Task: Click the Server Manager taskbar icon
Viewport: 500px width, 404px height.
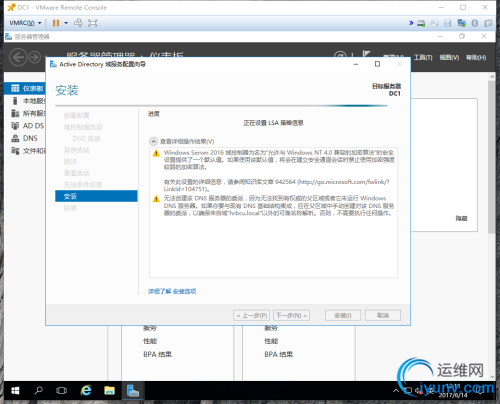Action: (133, 390)
